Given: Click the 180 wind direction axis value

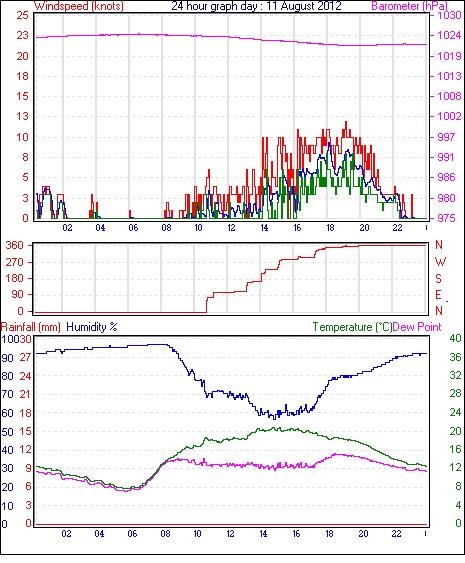Looking at the screenshot, I should 15,278.
